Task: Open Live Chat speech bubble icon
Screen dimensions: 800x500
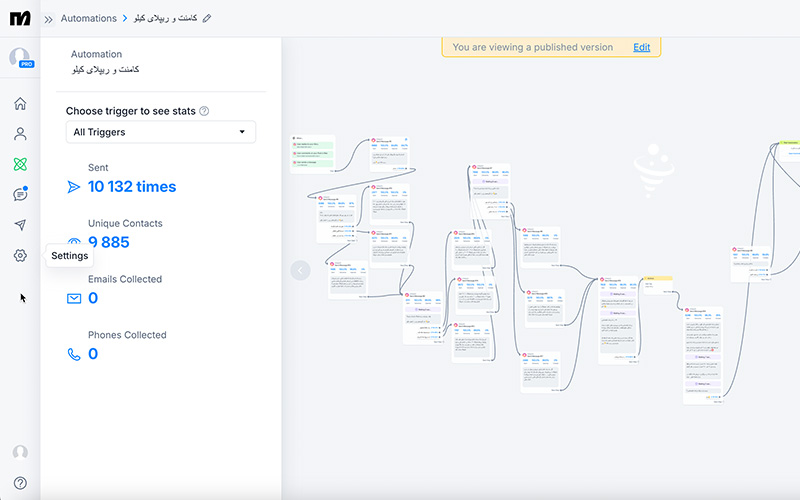Action: pos(20,195)
